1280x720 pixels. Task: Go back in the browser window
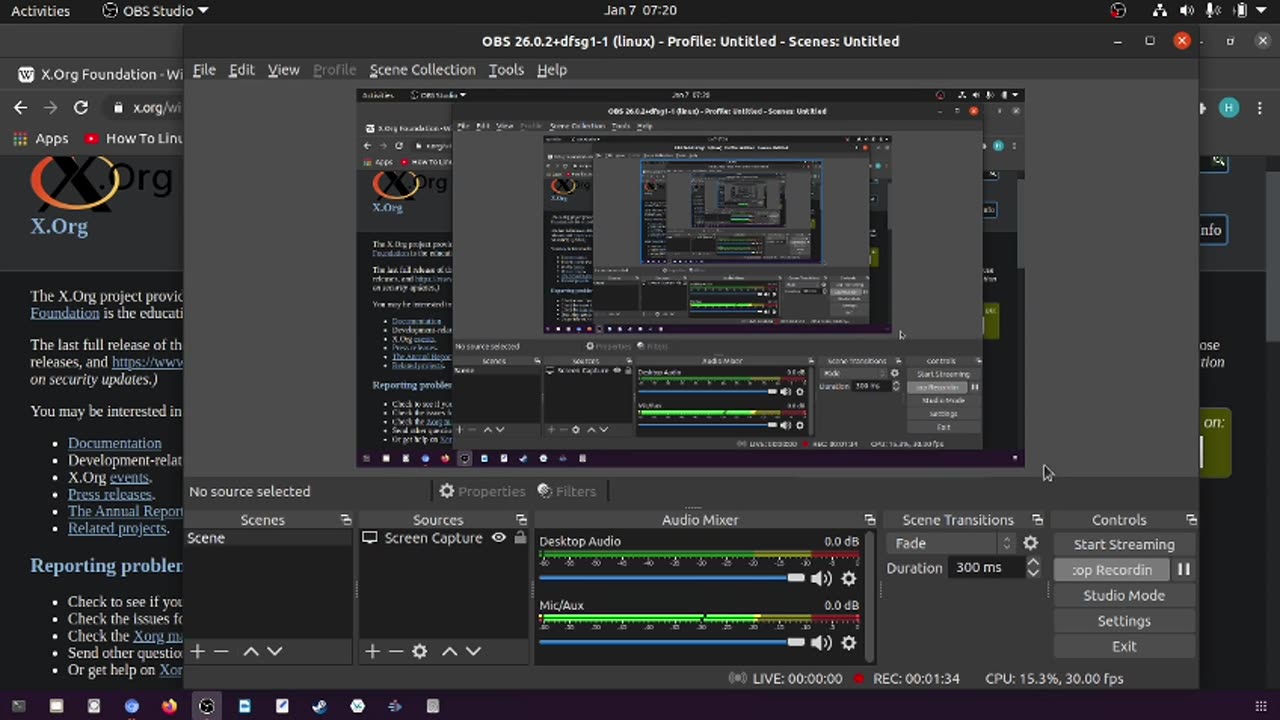[x=21, y=107]
